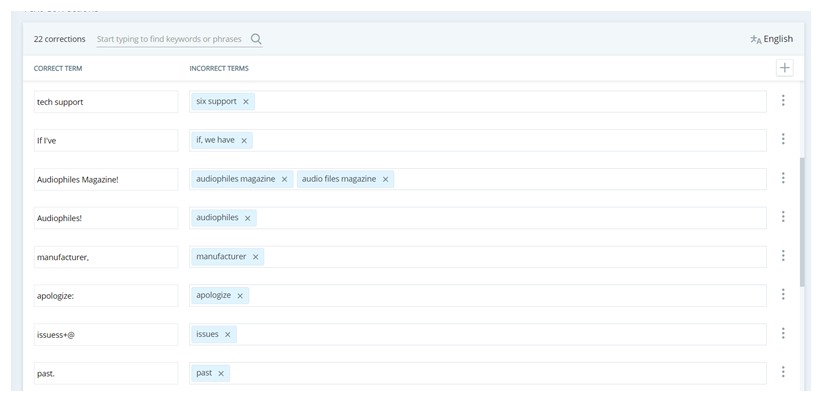
Task: Add a new correction with plus button
Action: point(784,68)
